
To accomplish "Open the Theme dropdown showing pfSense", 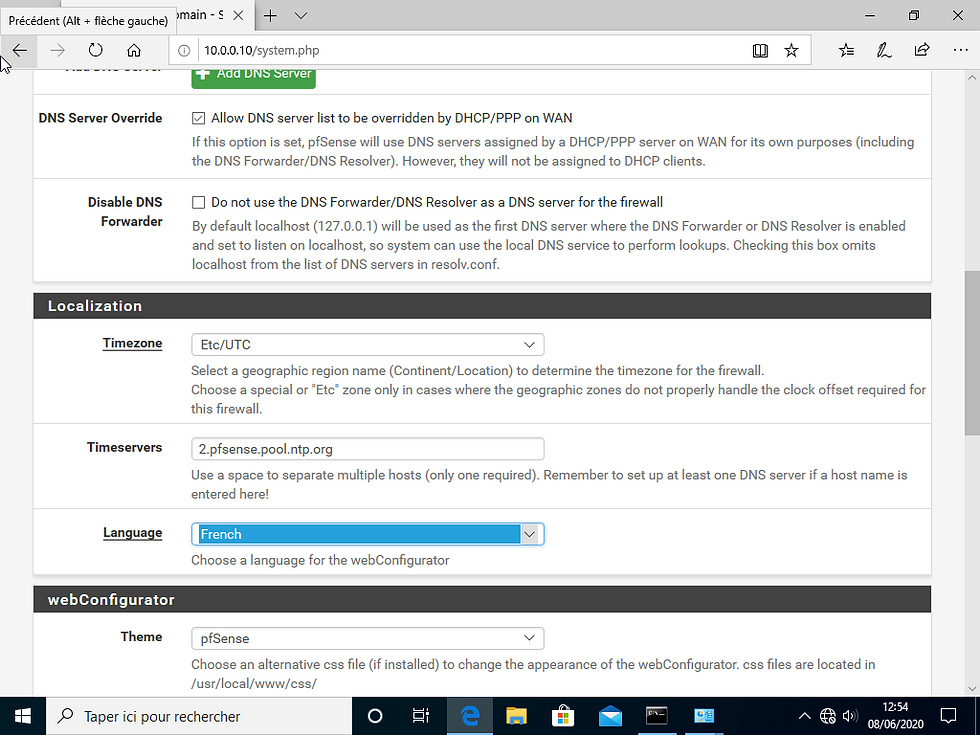I will coord(368,639).
